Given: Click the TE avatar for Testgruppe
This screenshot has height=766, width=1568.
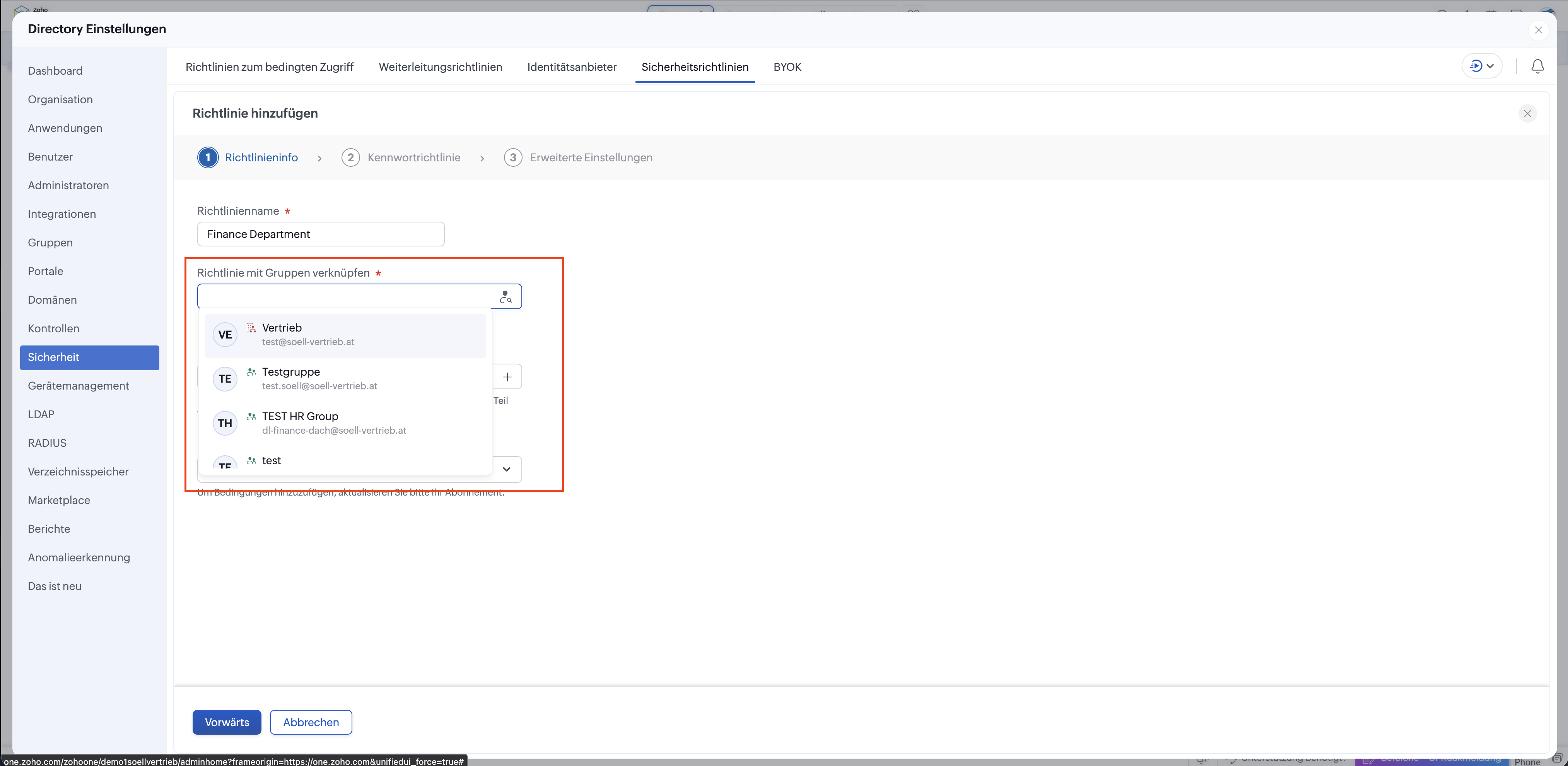Looking at the screenshot, I should [x=225, y=379].
